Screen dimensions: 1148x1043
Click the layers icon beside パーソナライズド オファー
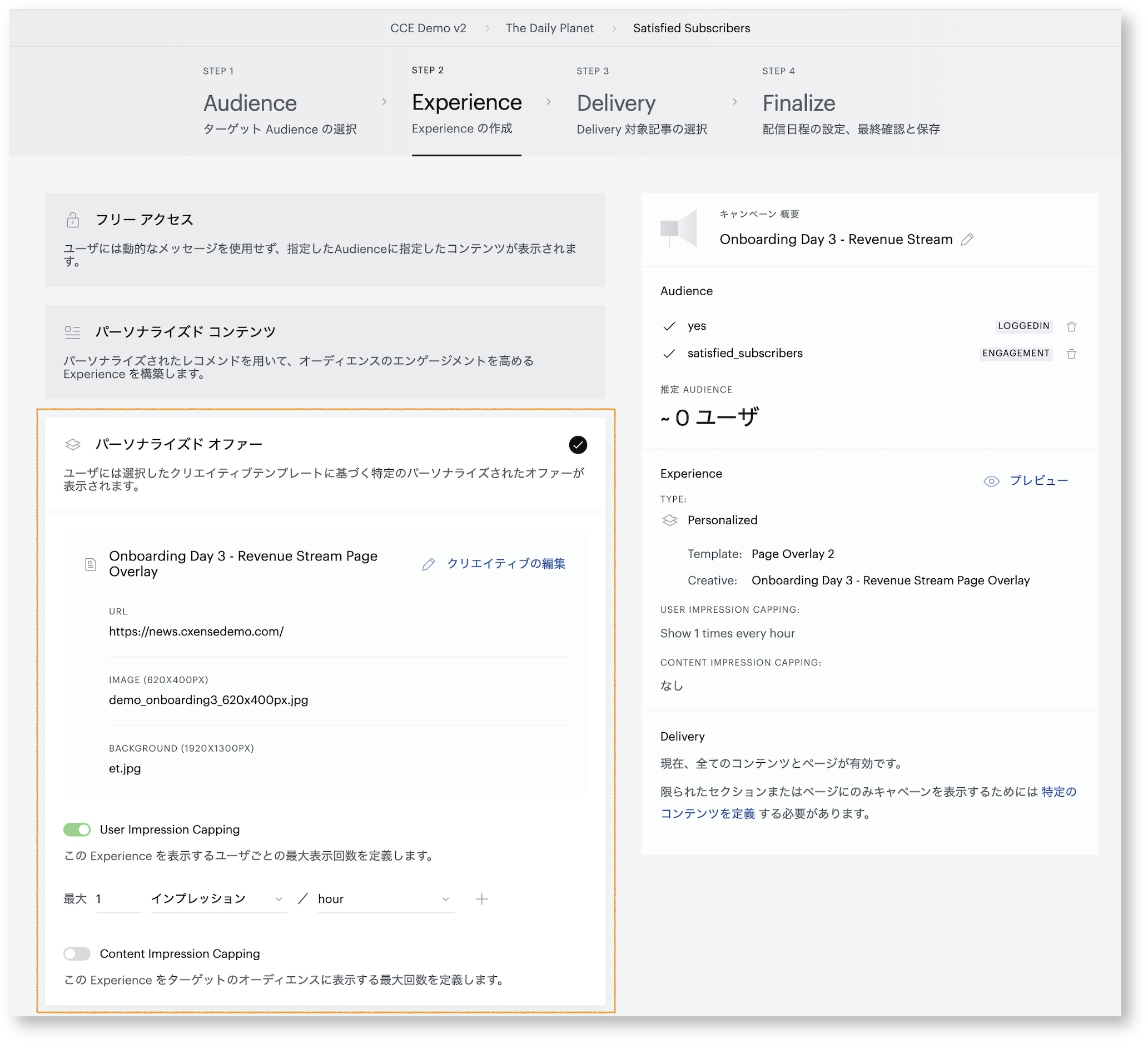[73, 444]
